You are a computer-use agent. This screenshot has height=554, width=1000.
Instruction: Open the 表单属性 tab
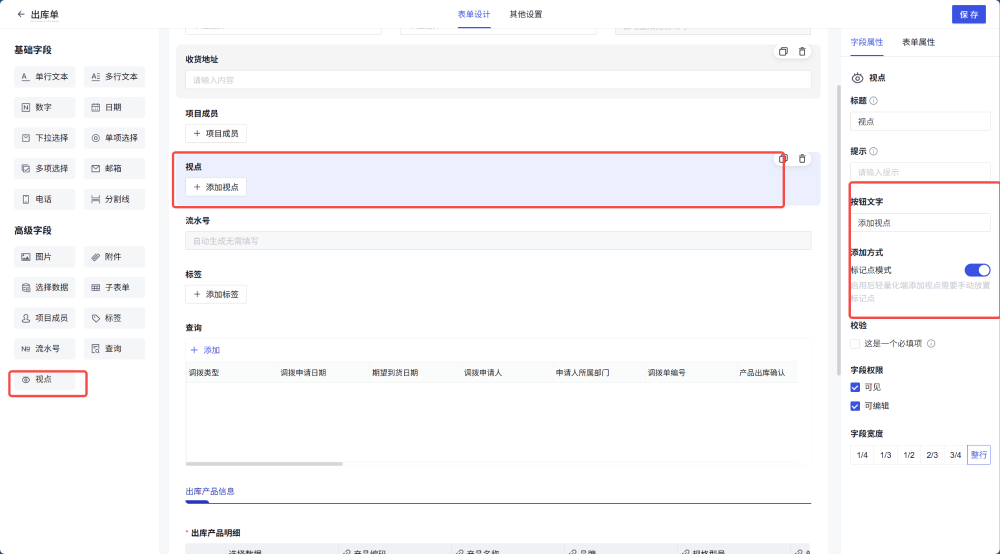pyautogui.click(x=918, y=43)
